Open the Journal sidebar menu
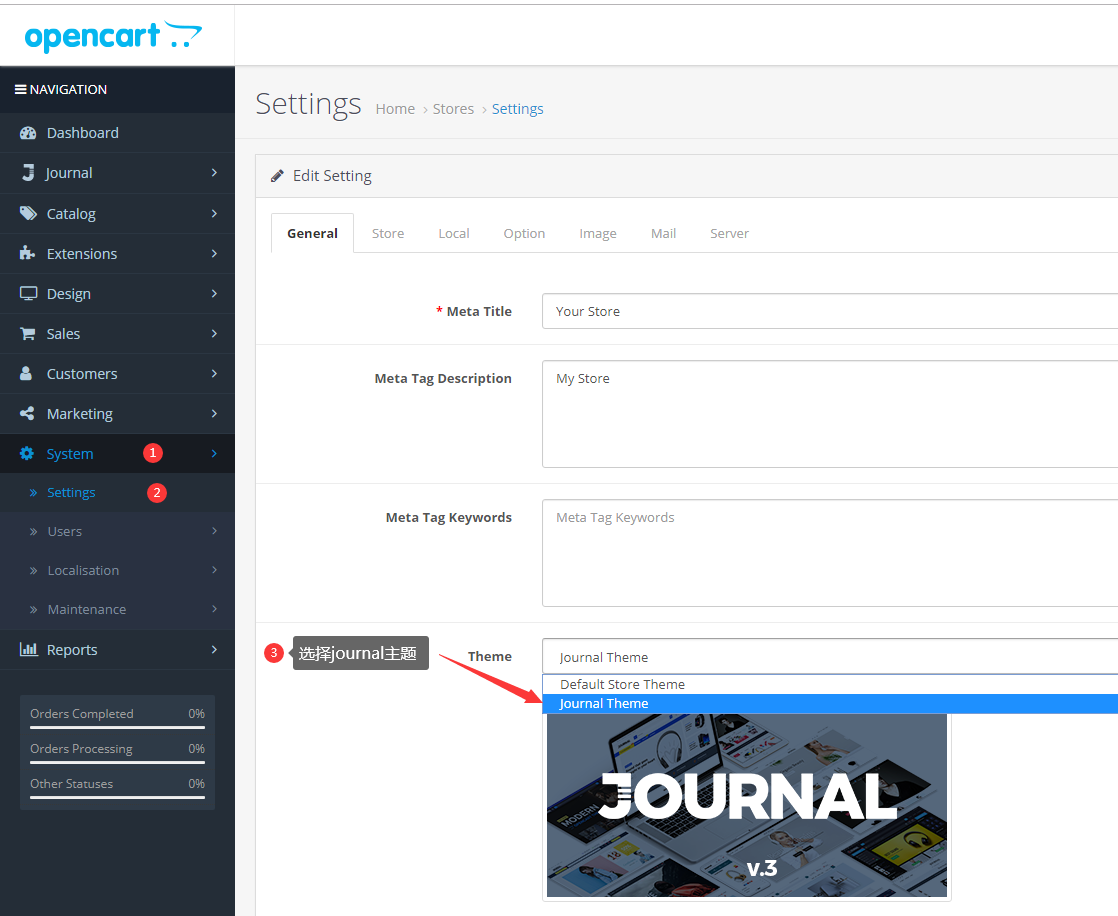The width and height of the screenshot is (1118, 916). (x=117, y=173)
